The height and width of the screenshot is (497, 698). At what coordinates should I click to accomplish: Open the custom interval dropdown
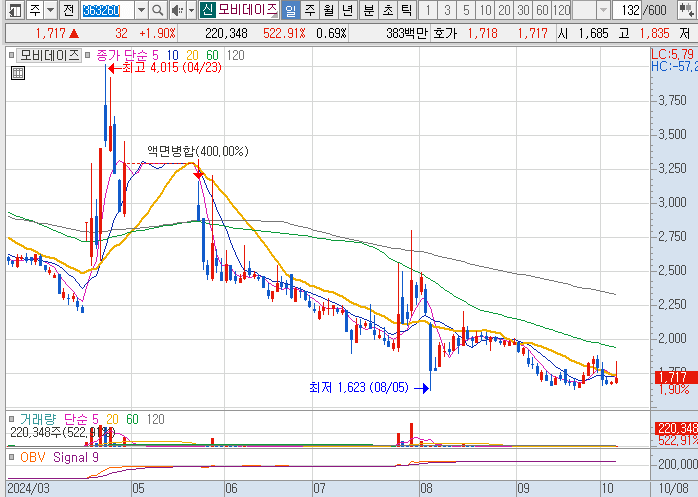[603, 10]
